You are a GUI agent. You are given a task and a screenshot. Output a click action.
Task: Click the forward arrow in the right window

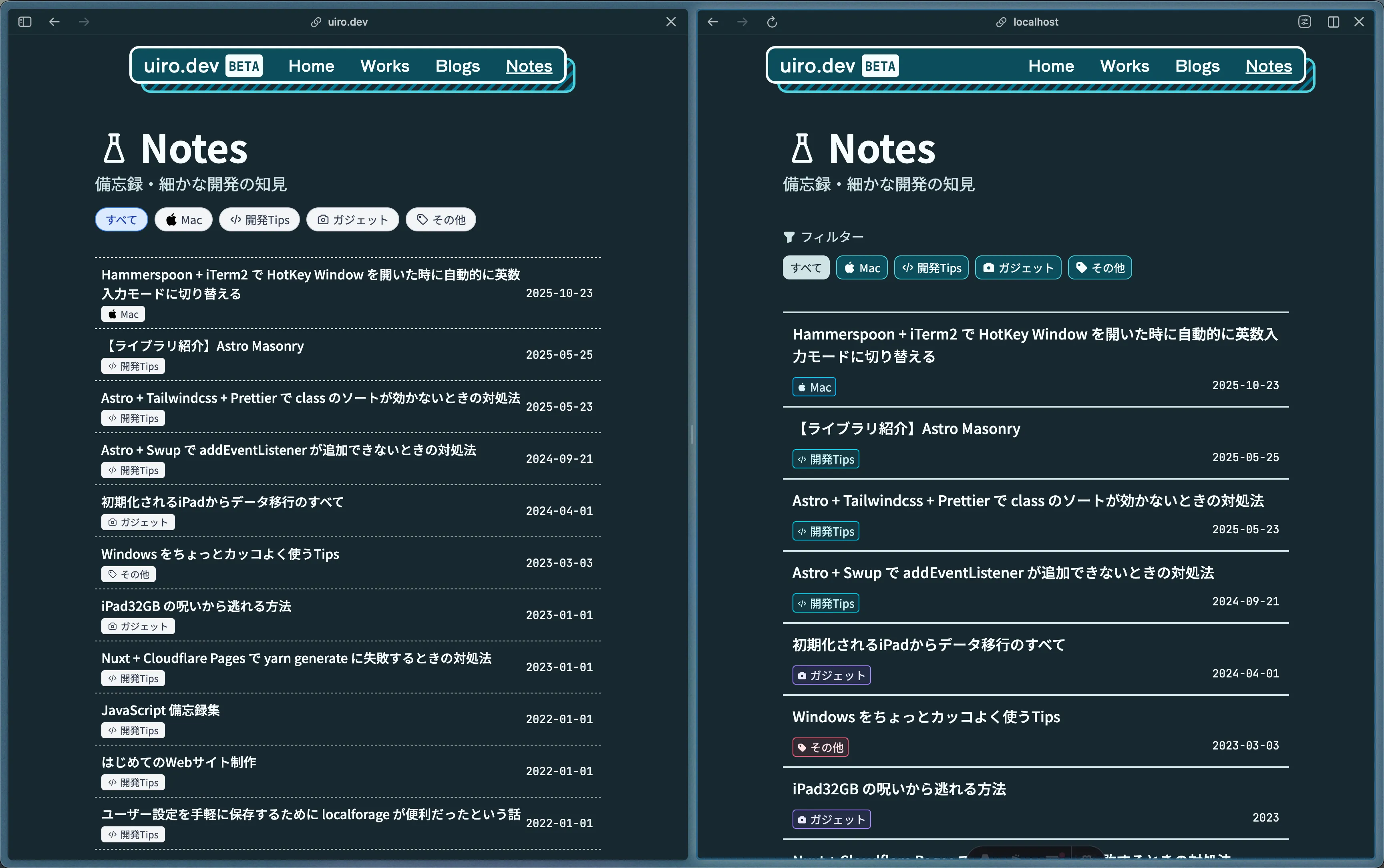[743, 22]
